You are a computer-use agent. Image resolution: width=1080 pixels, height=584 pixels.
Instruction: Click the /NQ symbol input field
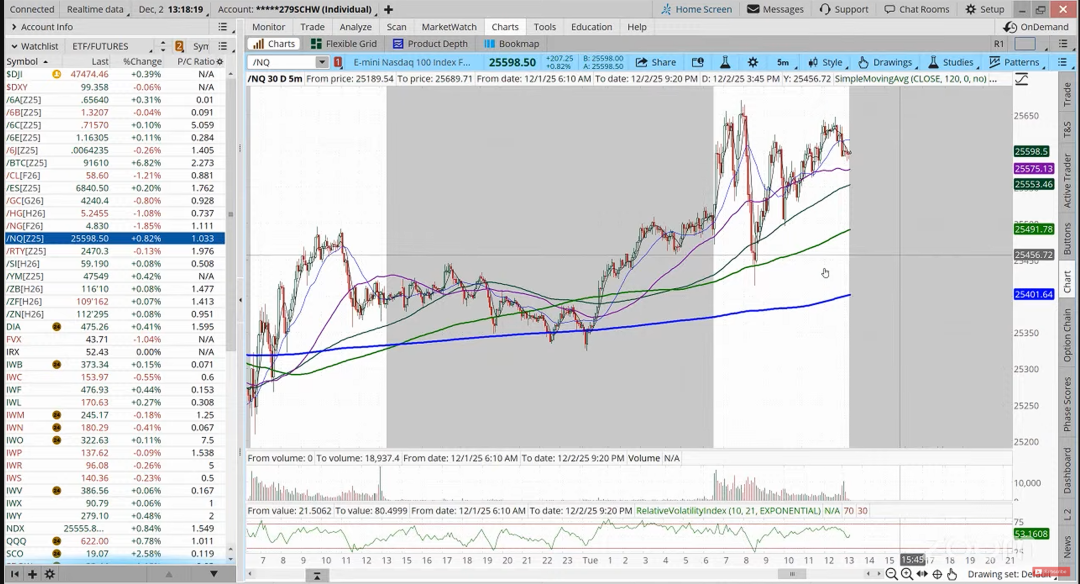tap(282, 62)
